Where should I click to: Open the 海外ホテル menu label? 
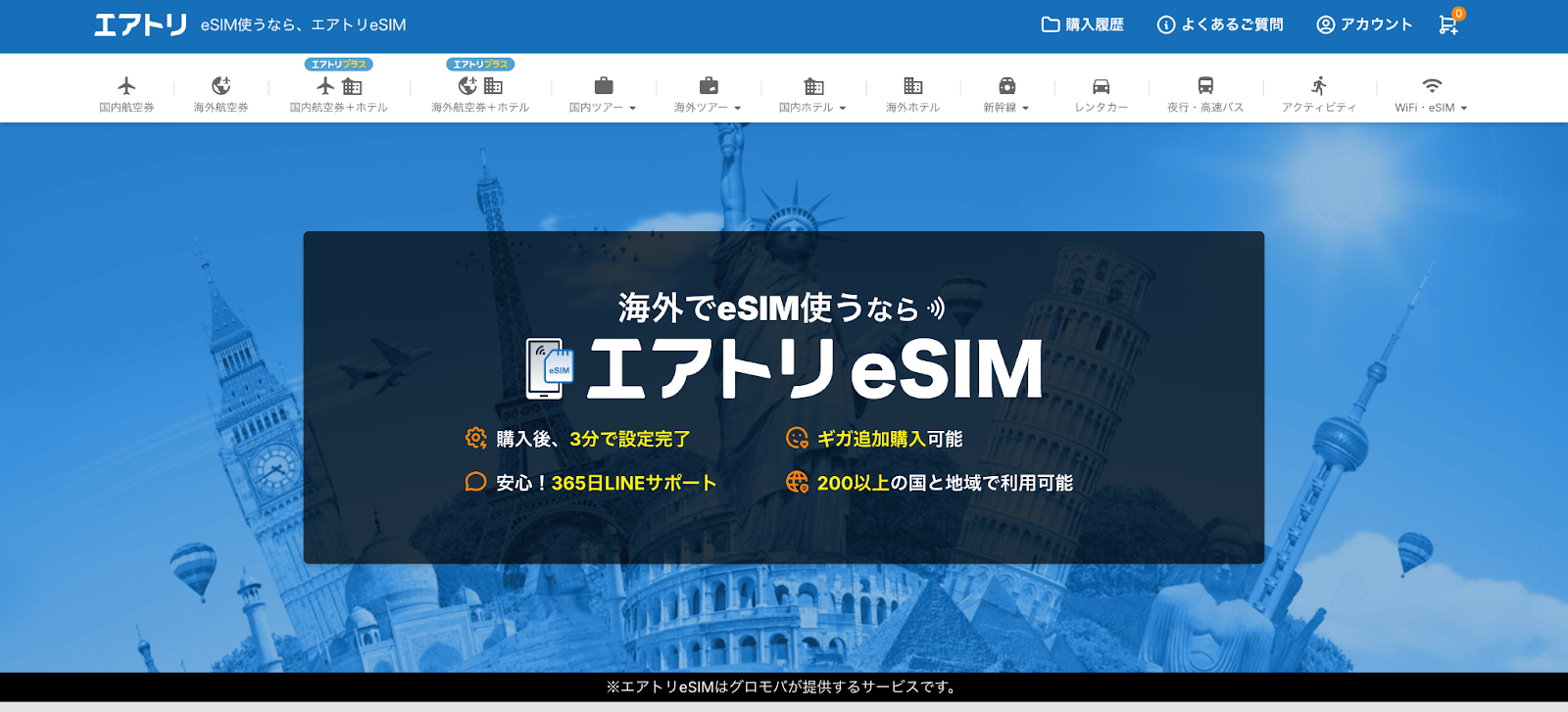pos(912,108)
